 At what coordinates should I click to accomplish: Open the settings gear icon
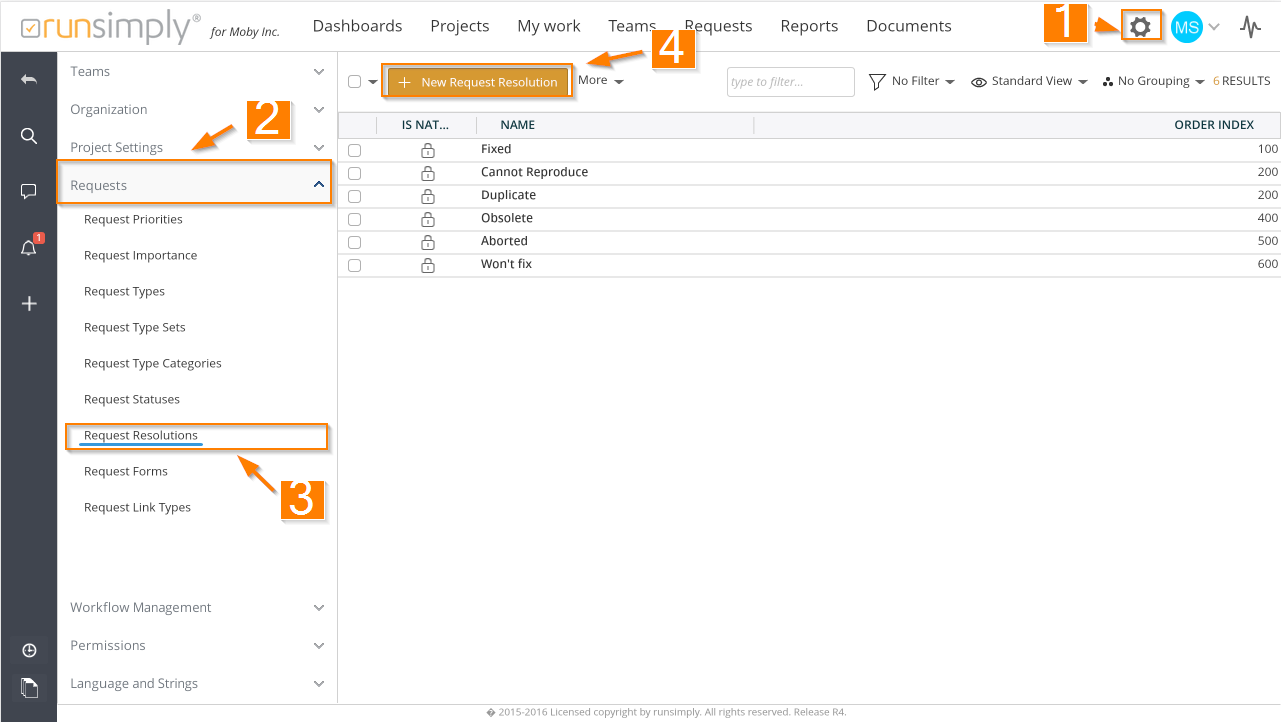point(1140,27)
